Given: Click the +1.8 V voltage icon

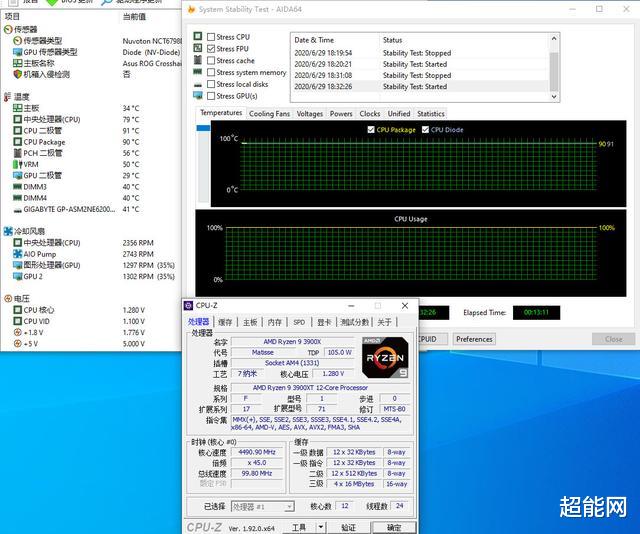Looking at the screenshot, I should 18,332.
